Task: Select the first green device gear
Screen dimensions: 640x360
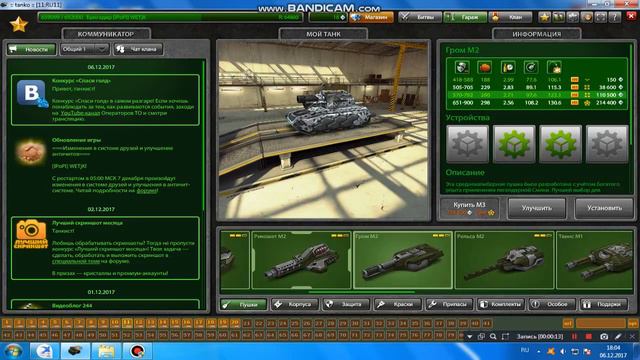Action: pyautogui.click(x=514, y=144)
